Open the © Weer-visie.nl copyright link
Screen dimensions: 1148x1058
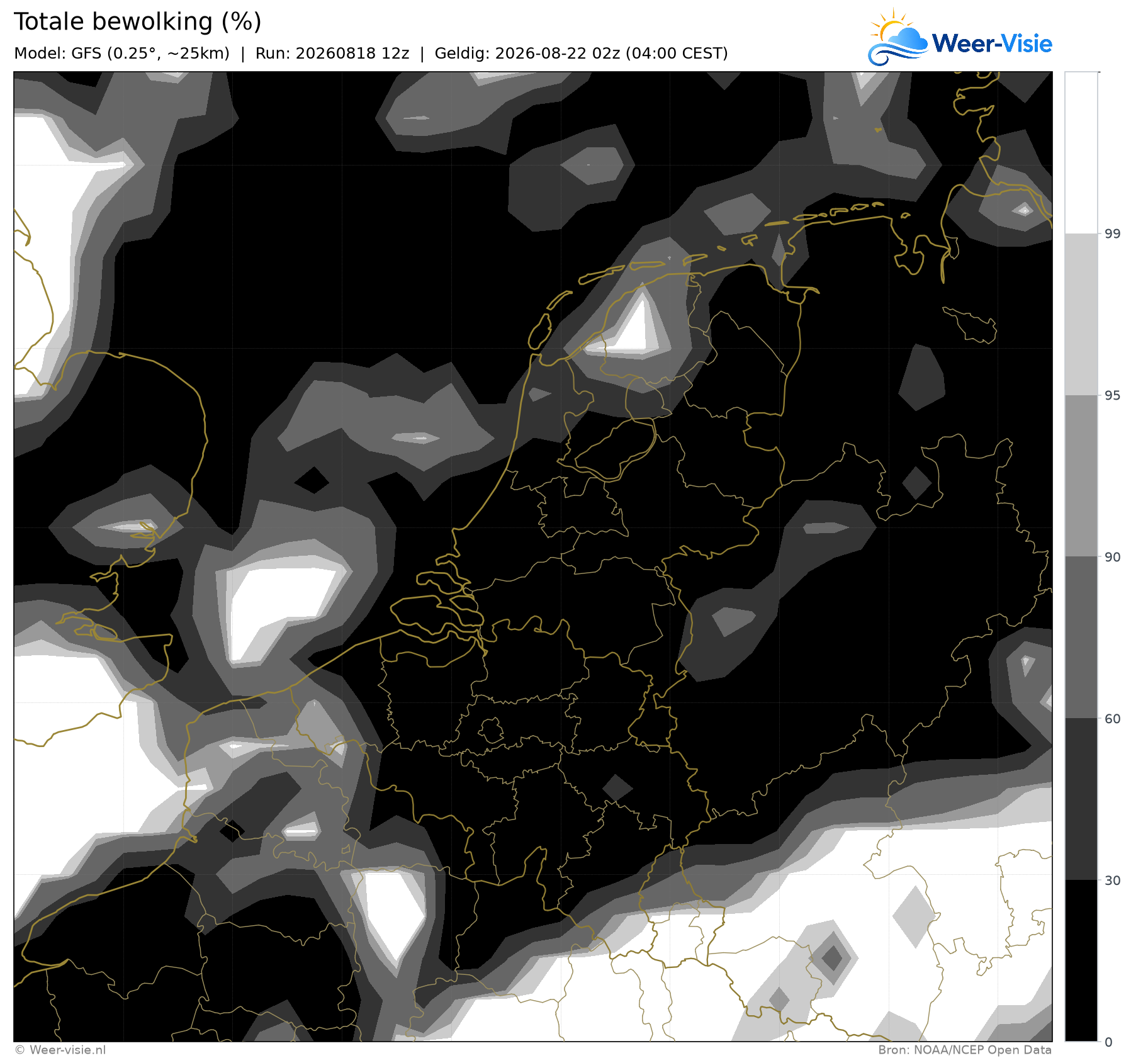(60, 1050)
